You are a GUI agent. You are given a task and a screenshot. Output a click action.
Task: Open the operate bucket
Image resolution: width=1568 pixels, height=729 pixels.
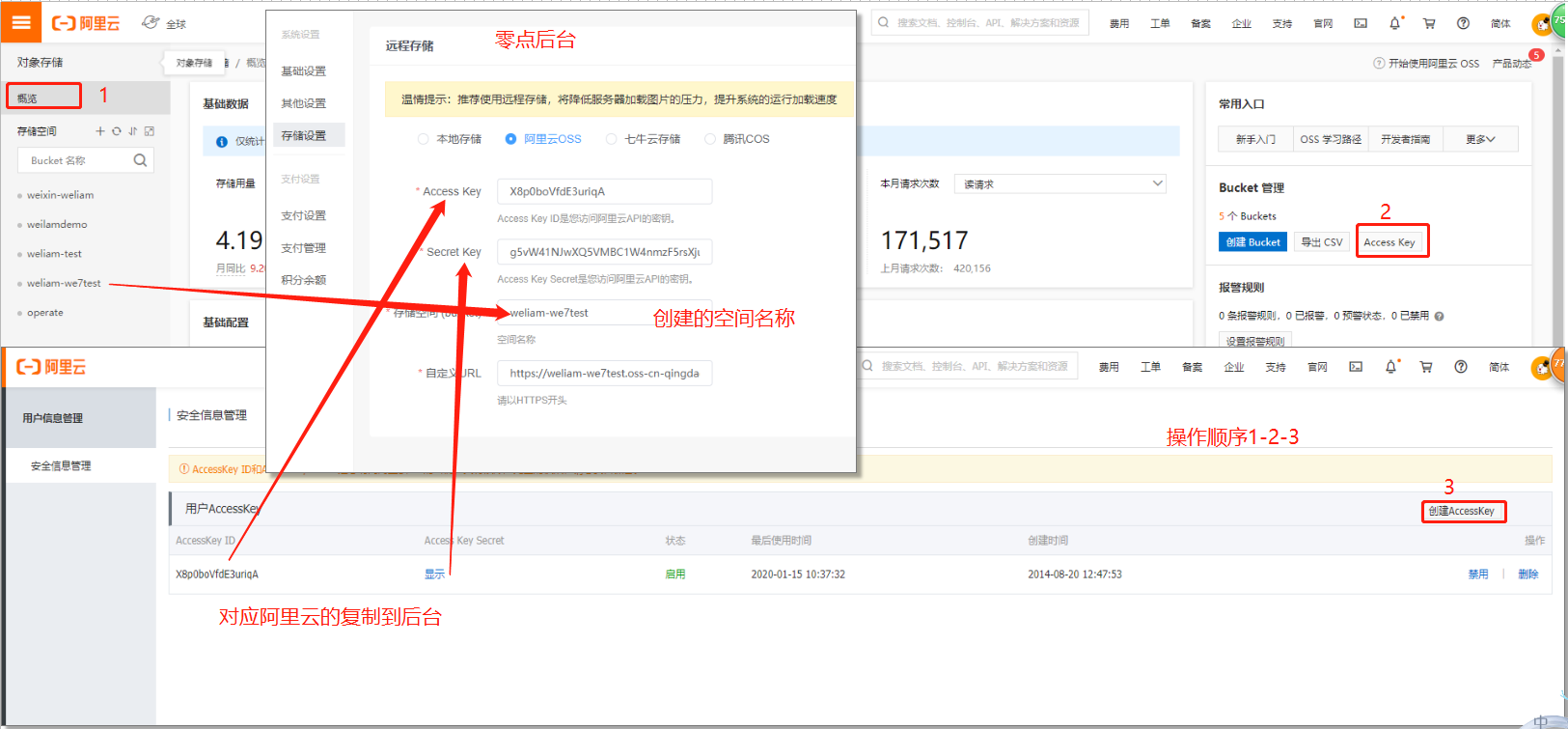click(x=45, y=313)
